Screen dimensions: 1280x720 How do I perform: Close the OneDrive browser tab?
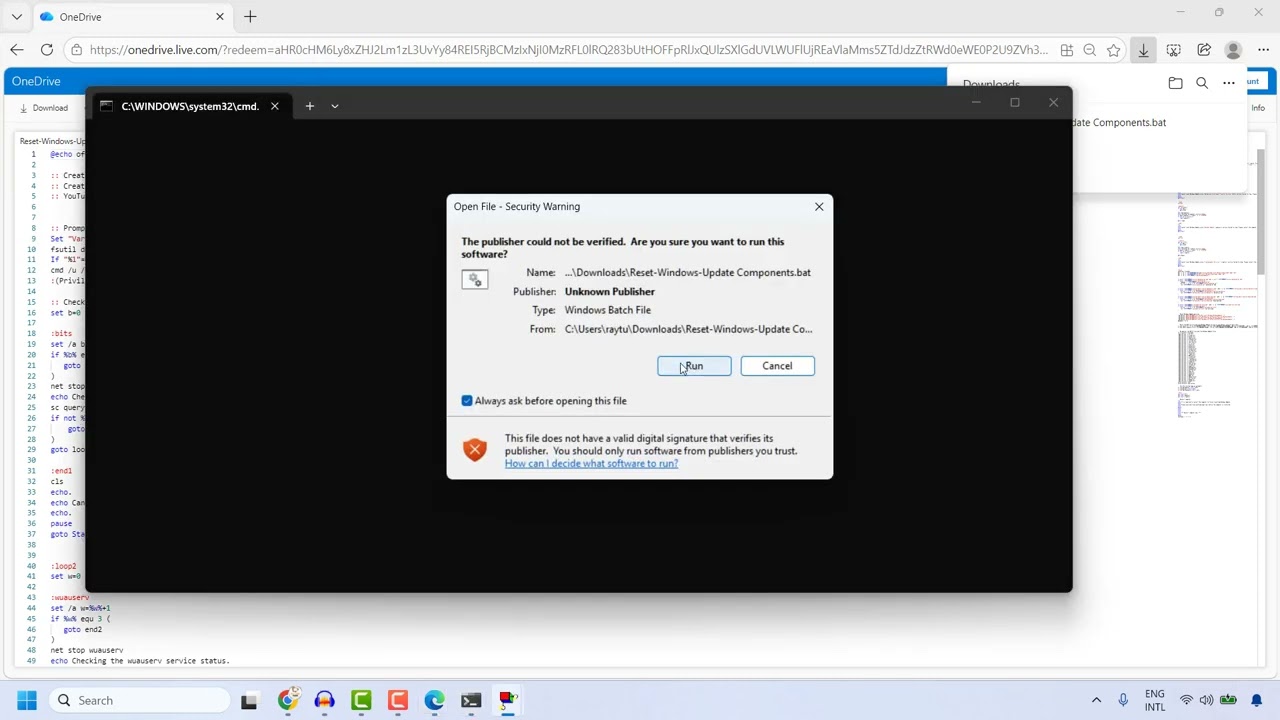pos(220,17)
